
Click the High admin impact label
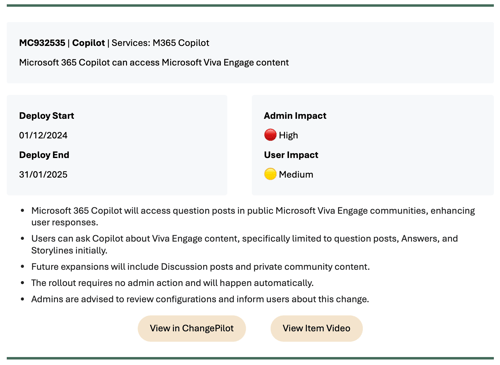288,135
